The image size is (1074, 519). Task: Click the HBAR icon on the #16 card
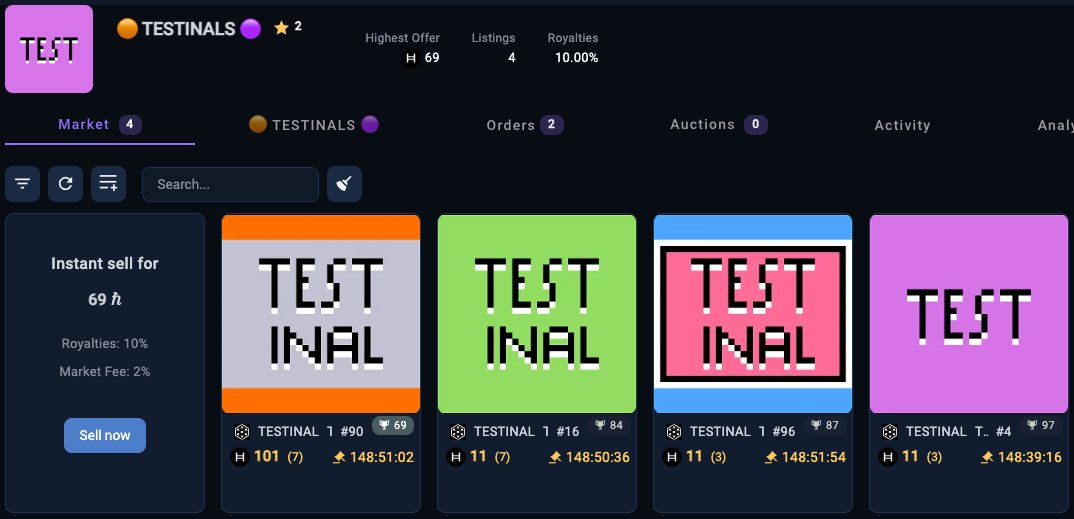[x=455, y=457]
